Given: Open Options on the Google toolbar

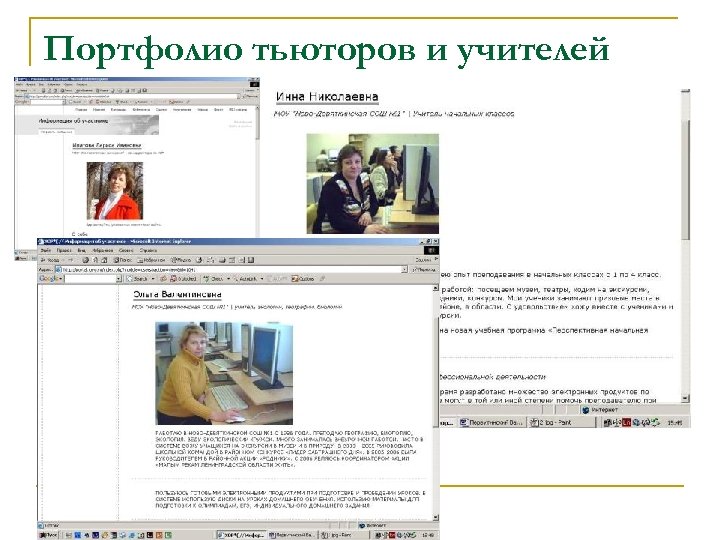Looking at the screenshot, I should [303, 279].
